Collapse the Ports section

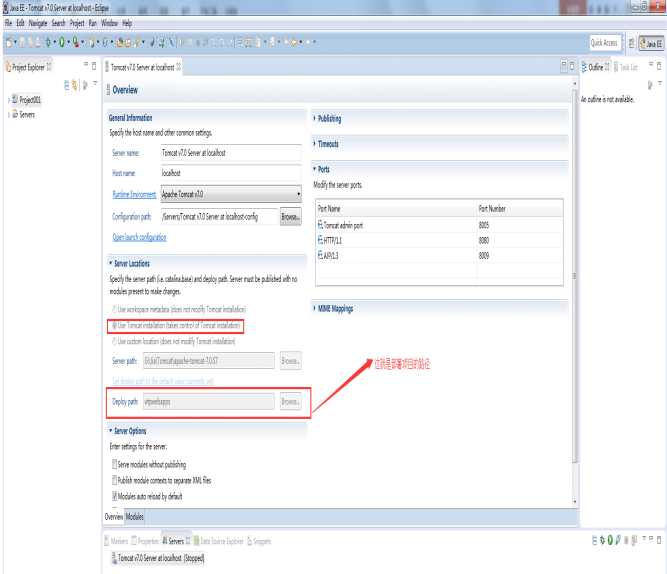coord(314,169)
